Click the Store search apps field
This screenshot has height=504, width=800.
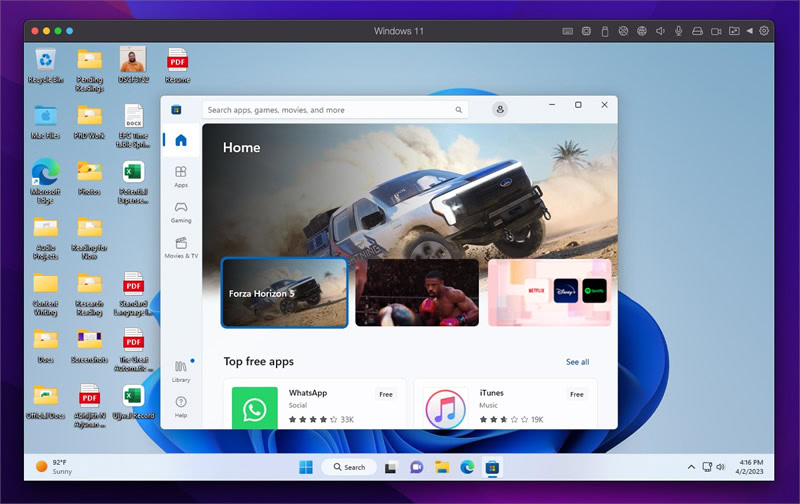[335, 110]
